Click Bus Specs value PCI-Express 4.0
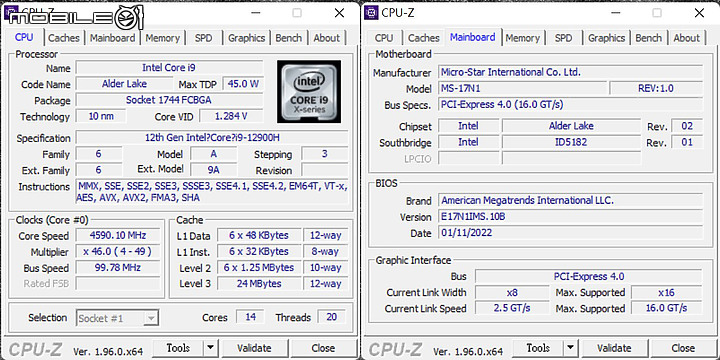The width and height of the screenshot is (720, 360). click(570, 105)
